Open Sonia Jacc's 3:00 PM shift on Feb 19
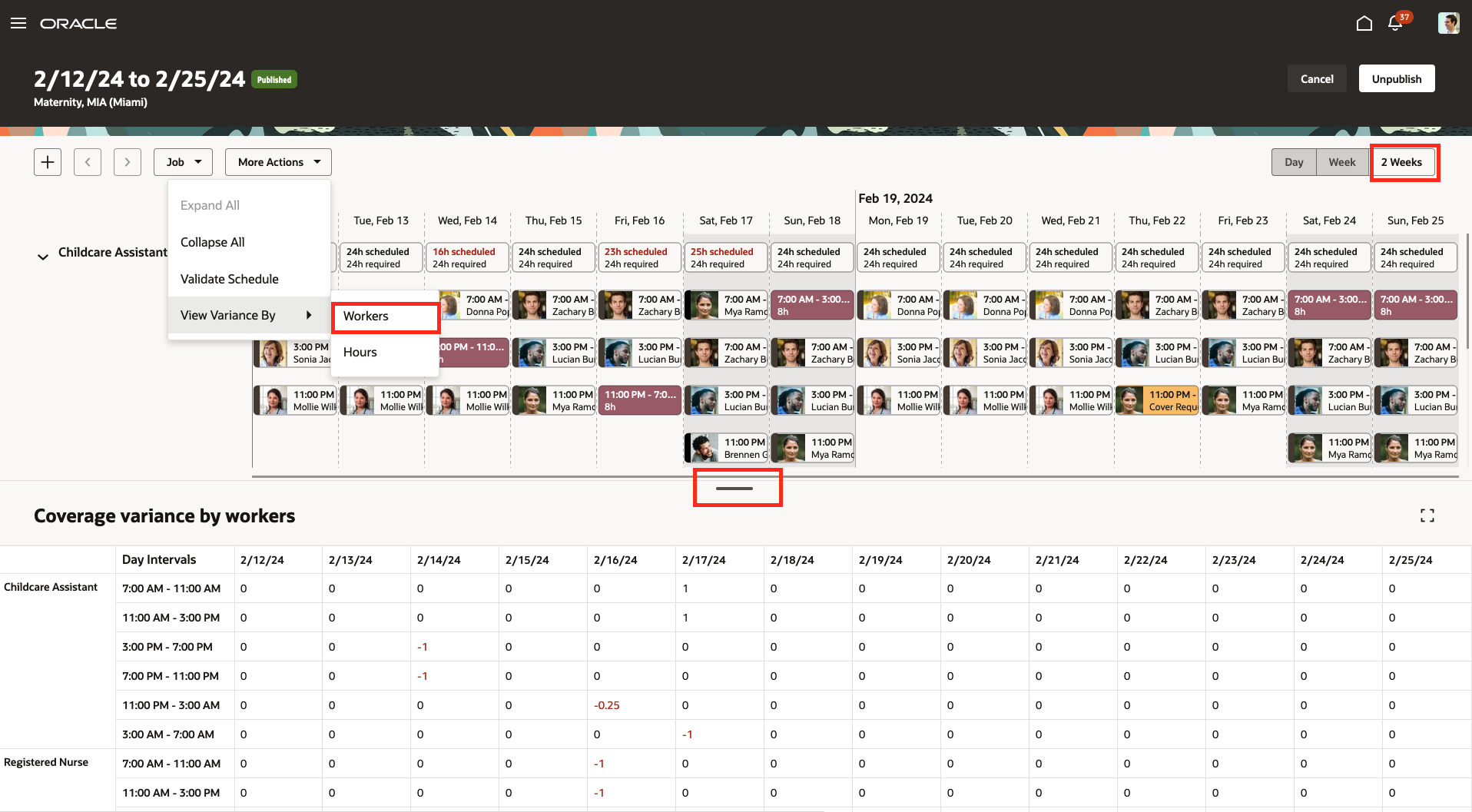The height and width of the screenshot is (812, 1472). point(899,353)
